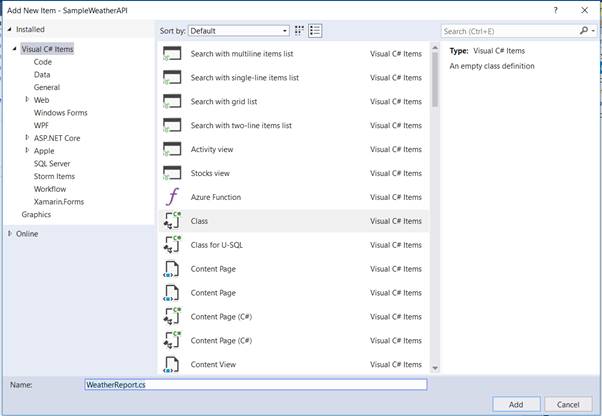Switch to small icons view

(299, 31)
